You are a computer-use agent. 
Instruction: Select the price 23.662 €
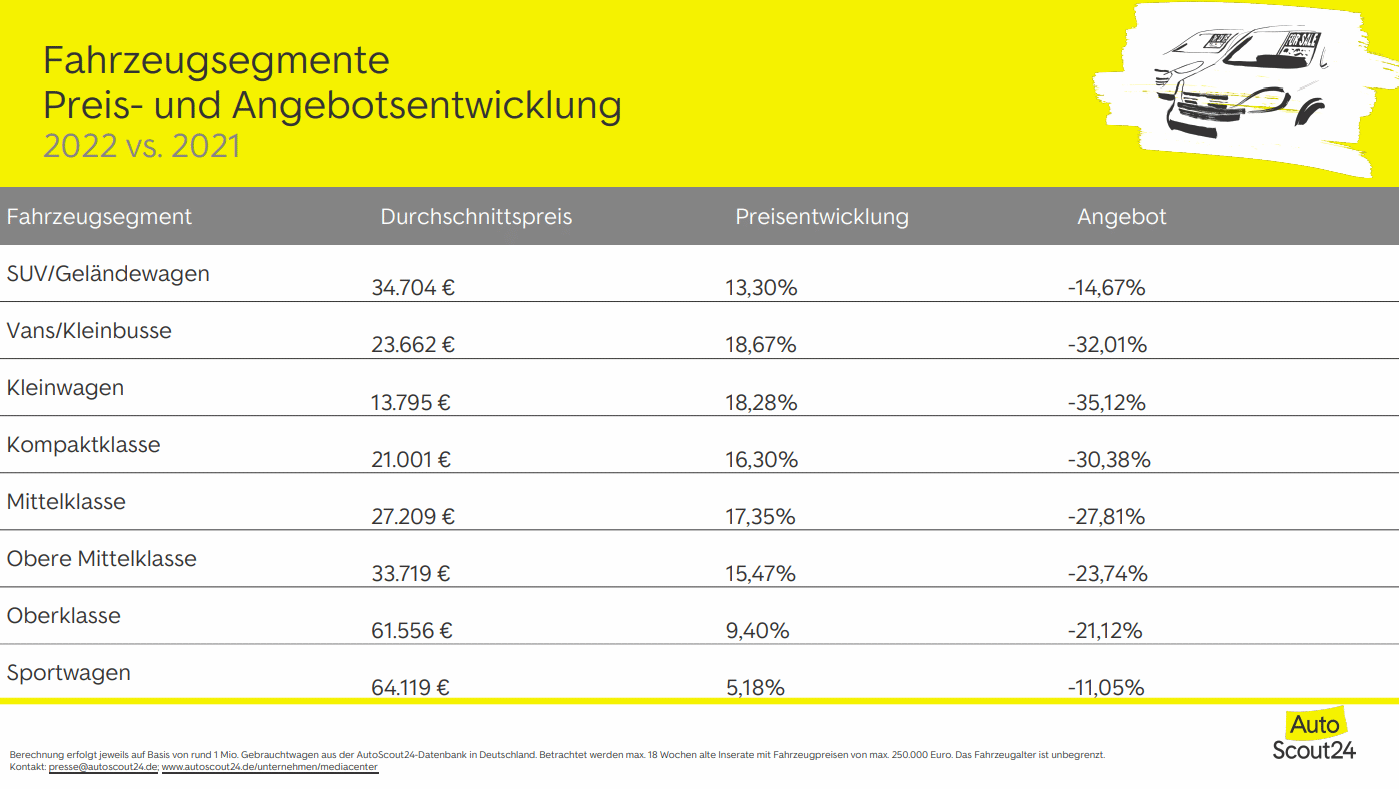coord(413,345)
